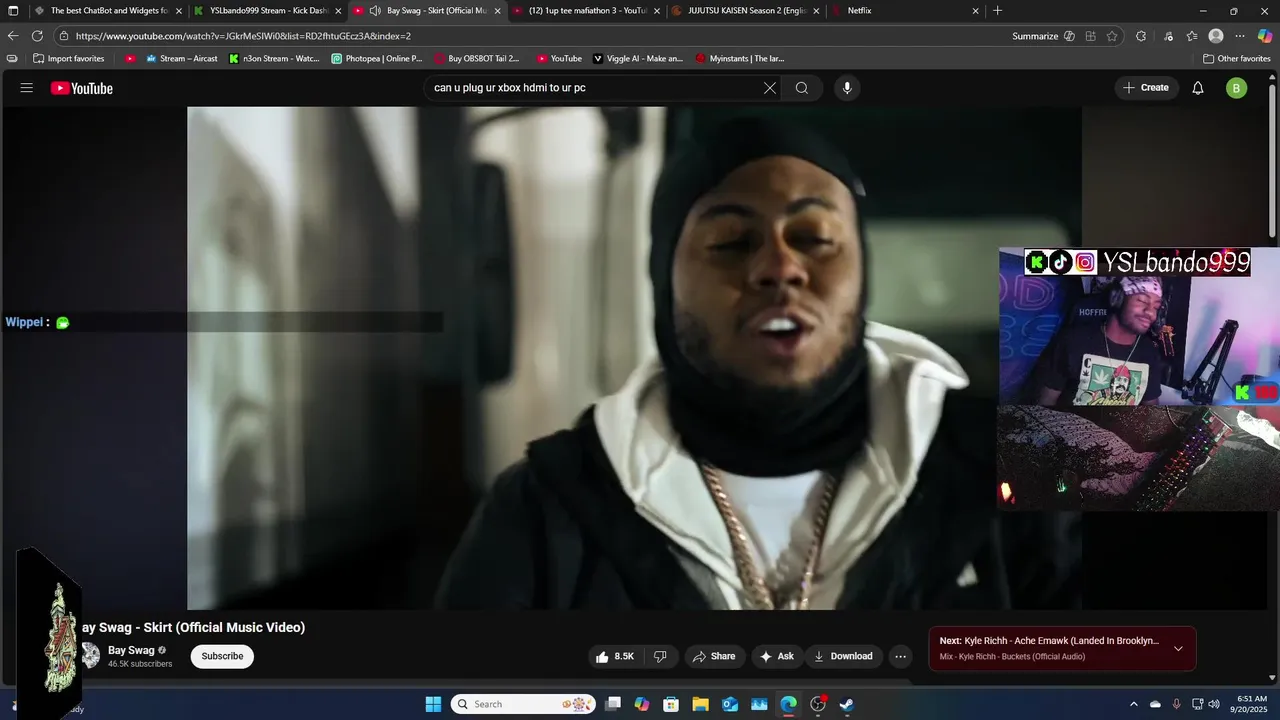
Task: Open Photopea bookmark
Action: click(x=376, y=59)
